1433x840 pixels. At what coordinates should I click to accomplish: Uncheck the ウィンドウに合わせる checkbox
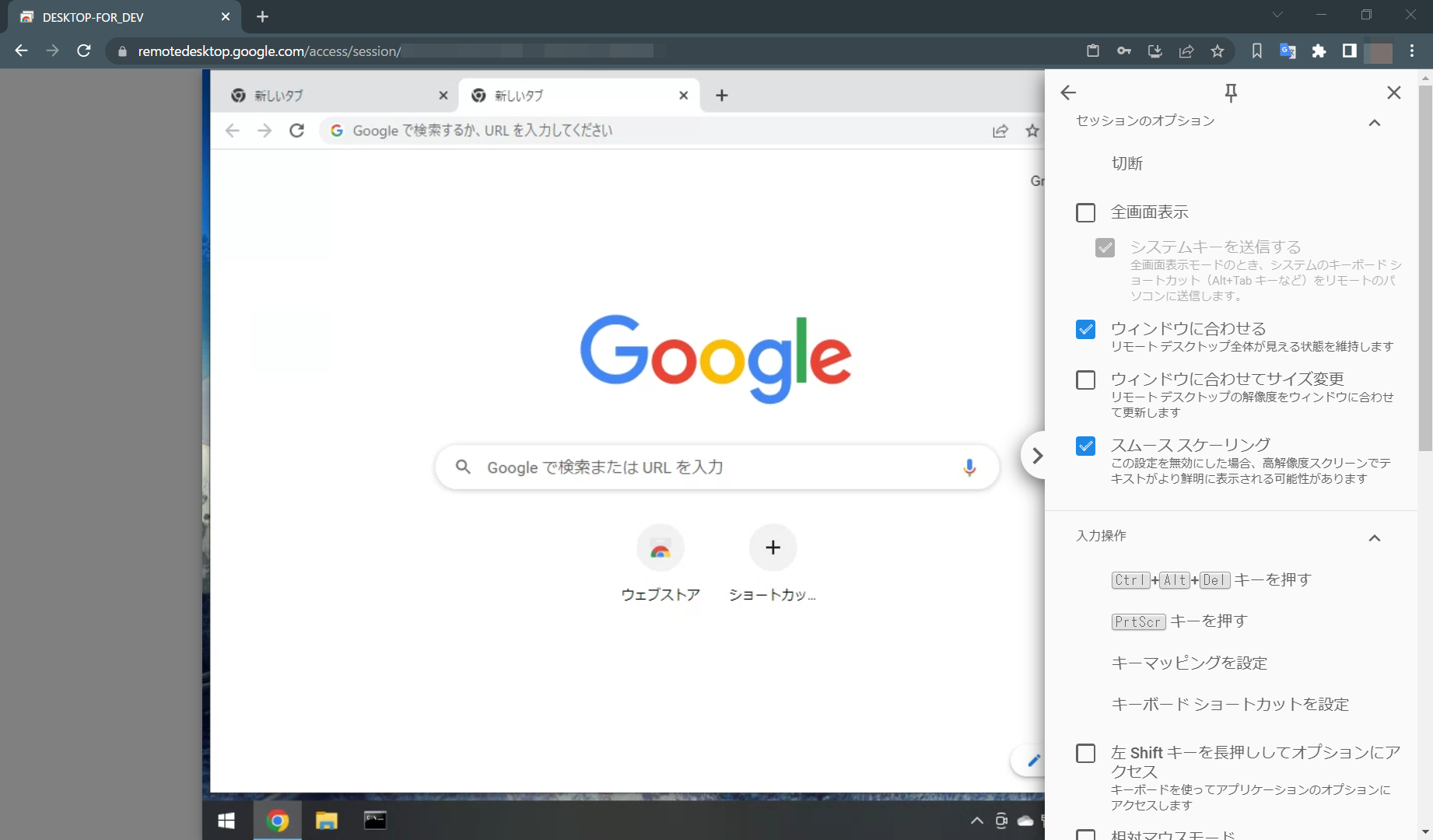[x=1085, y=329]
